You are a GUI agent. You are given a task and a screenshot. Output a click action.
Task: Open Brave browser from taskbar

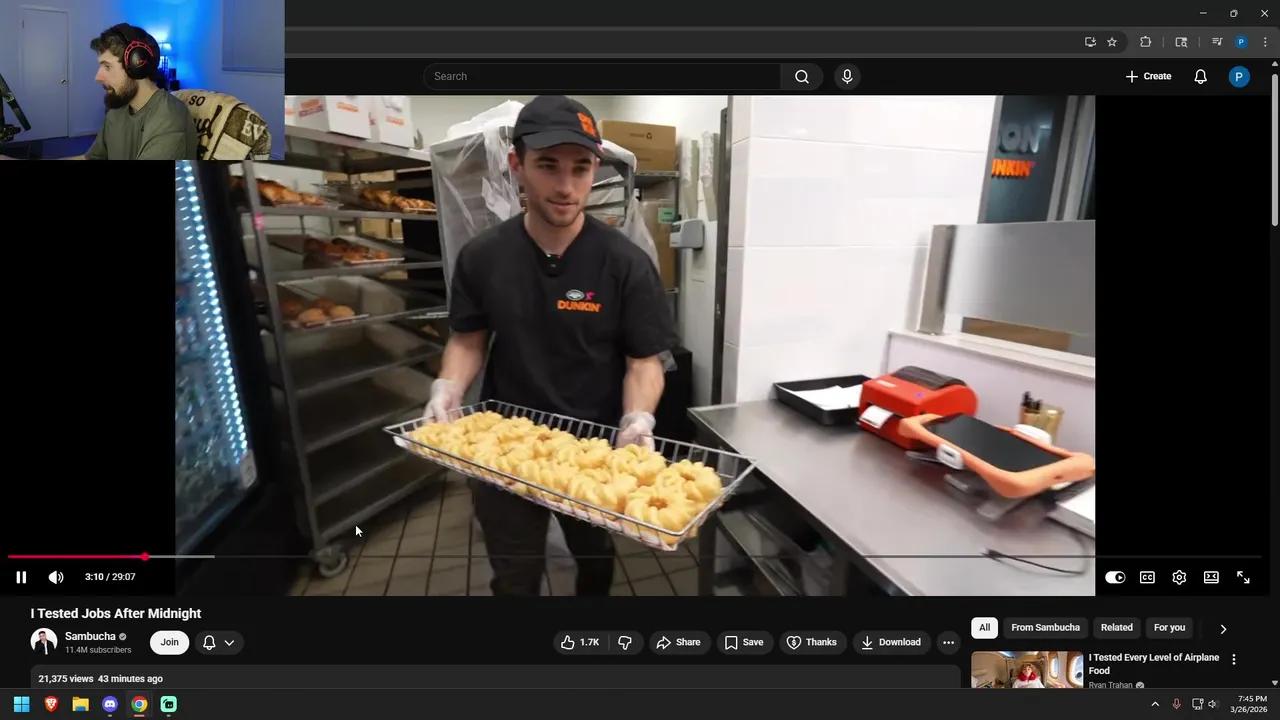coord(51,704)
